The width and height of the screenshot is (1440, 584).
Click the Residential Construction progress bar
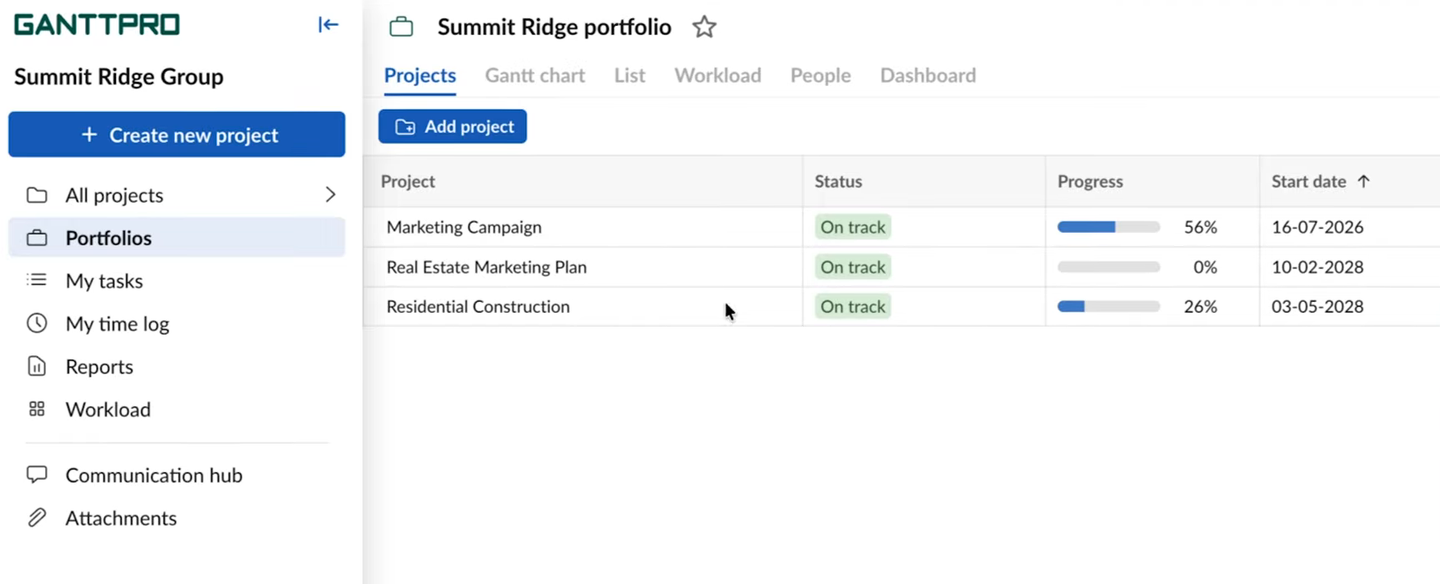1109,306
